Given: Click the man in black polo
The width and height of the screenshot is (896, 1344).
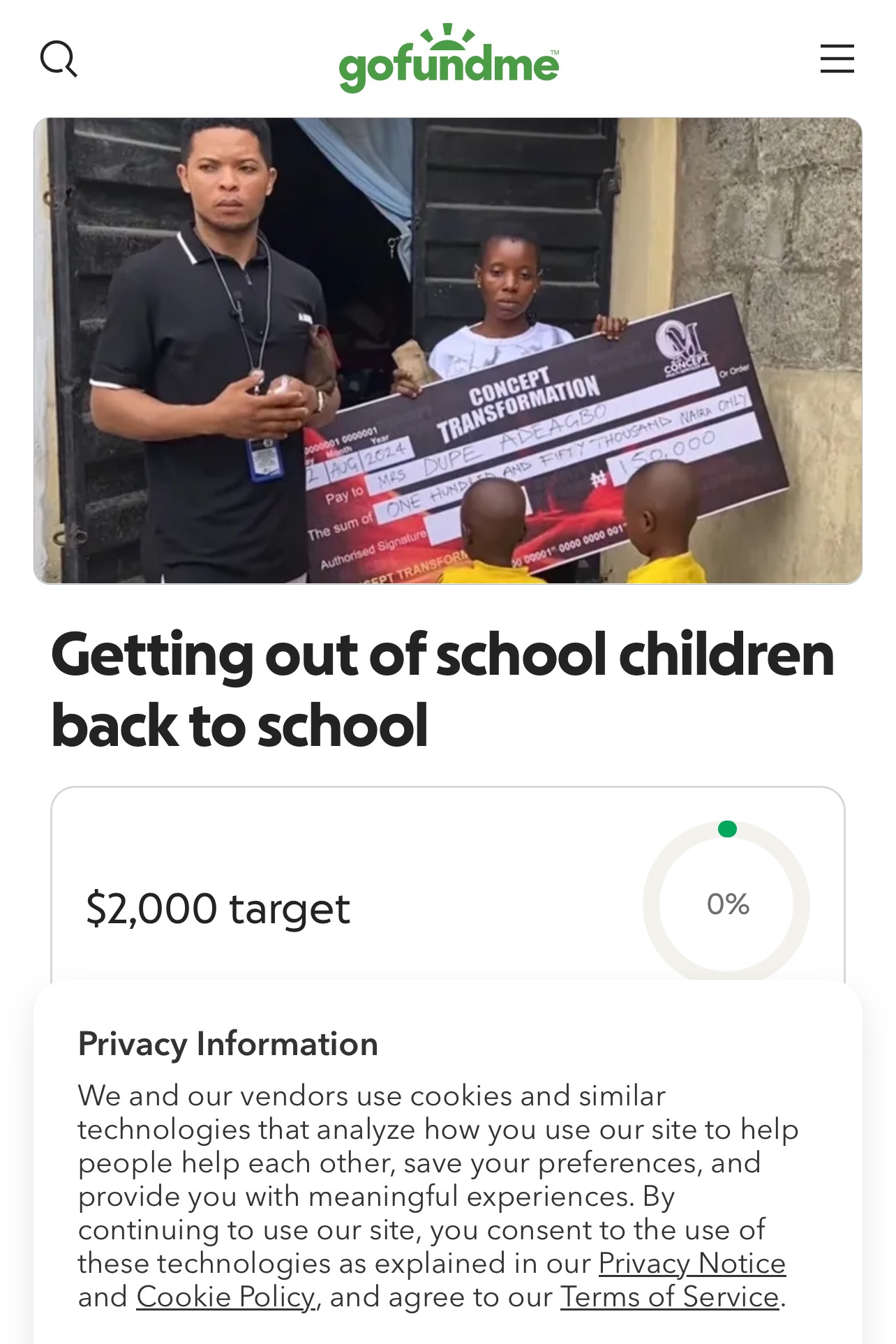Looking at the screenshot, I should click(x=209, y=350).
